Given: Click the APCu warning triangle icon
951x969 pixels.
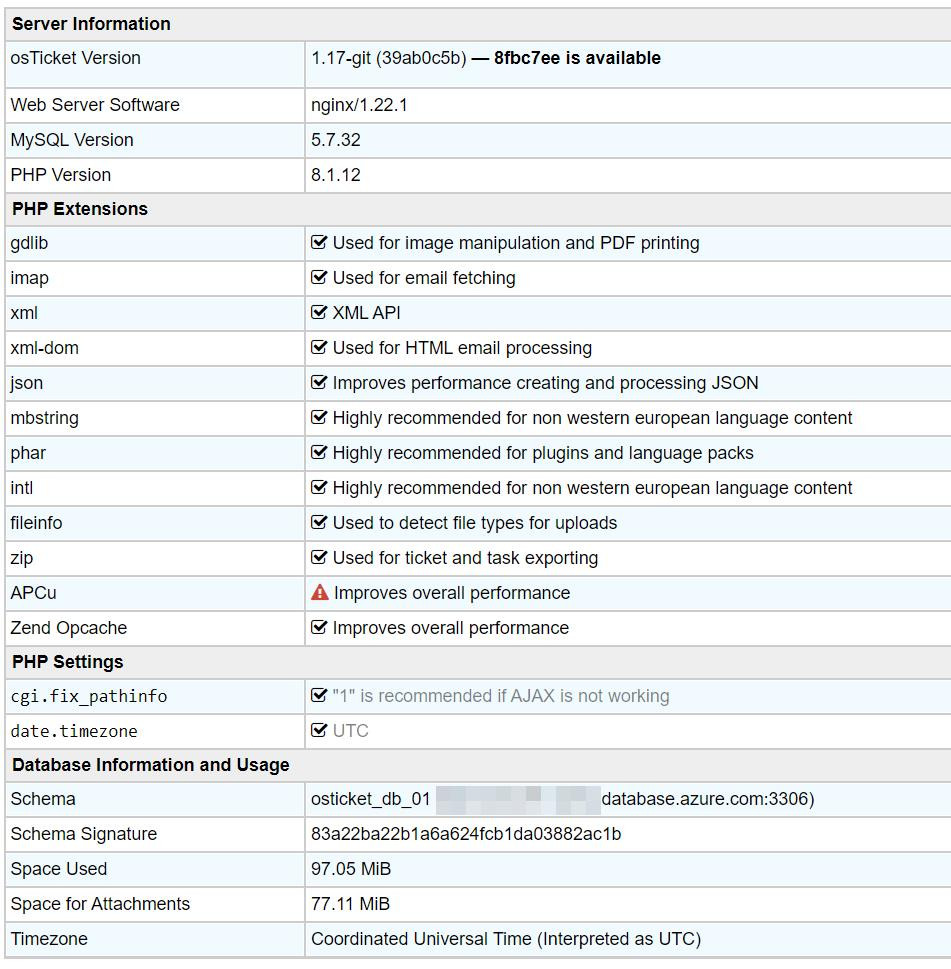Looking at the screenshot, I should 320,593.
